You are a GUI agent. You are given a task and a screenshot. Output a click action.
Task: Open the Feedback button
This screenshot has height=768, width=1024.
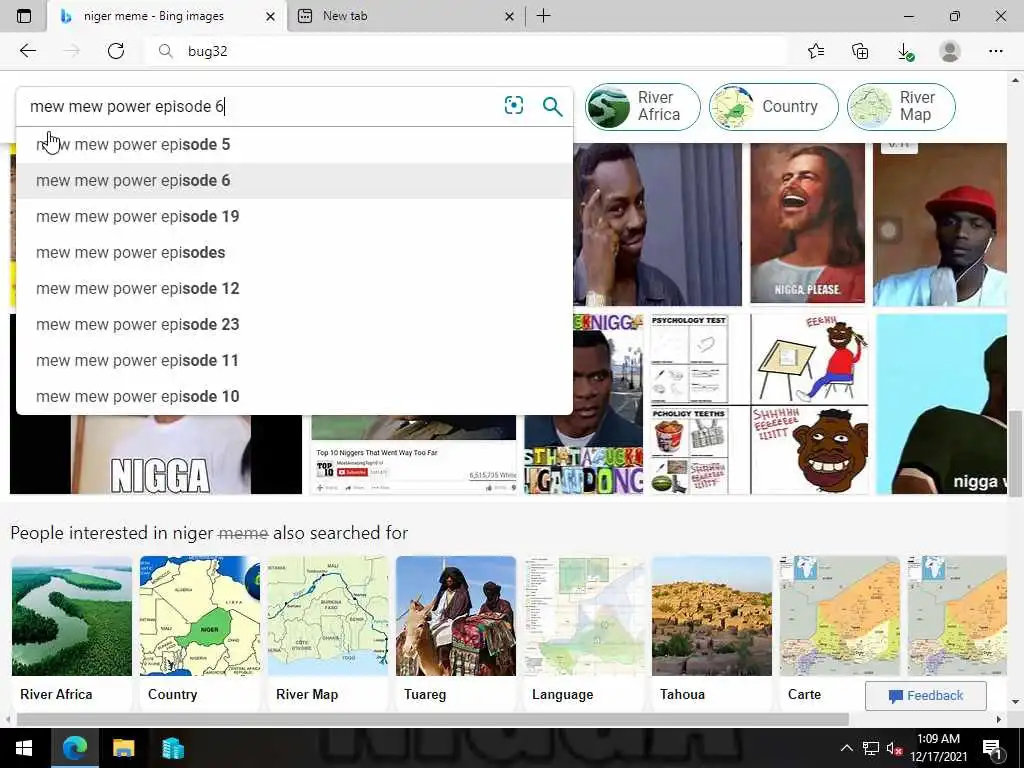[x=925, y=696]
